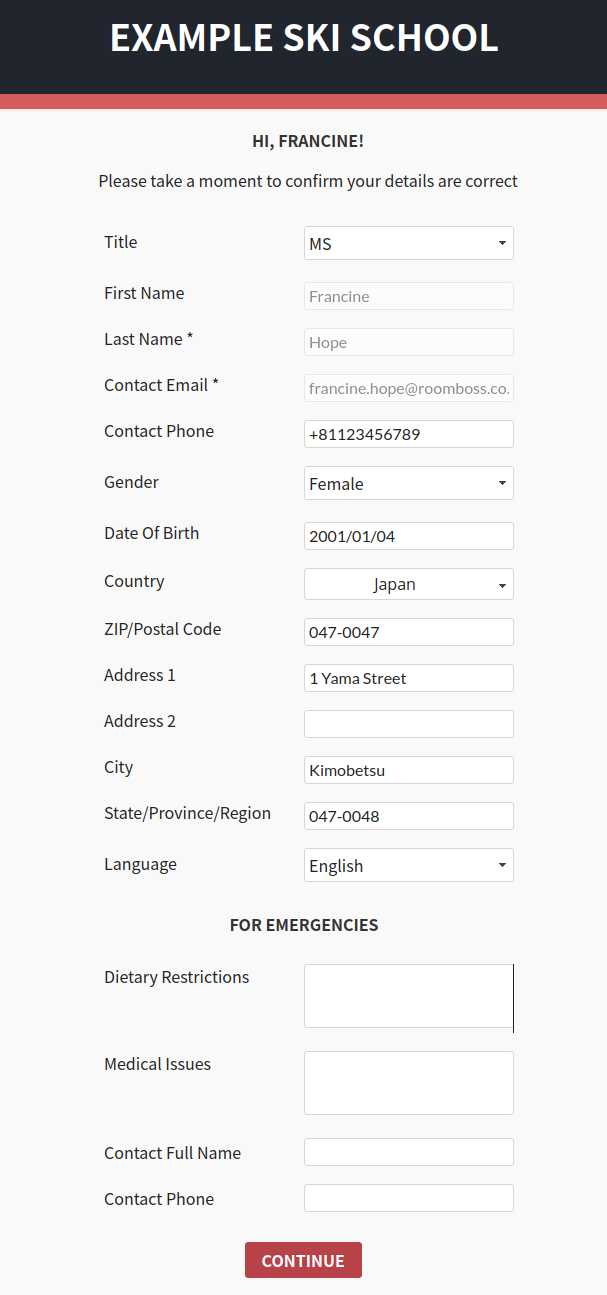Open the Title dropdown showing MS
The image size is (607, 1295).
(x=408, y=243)
